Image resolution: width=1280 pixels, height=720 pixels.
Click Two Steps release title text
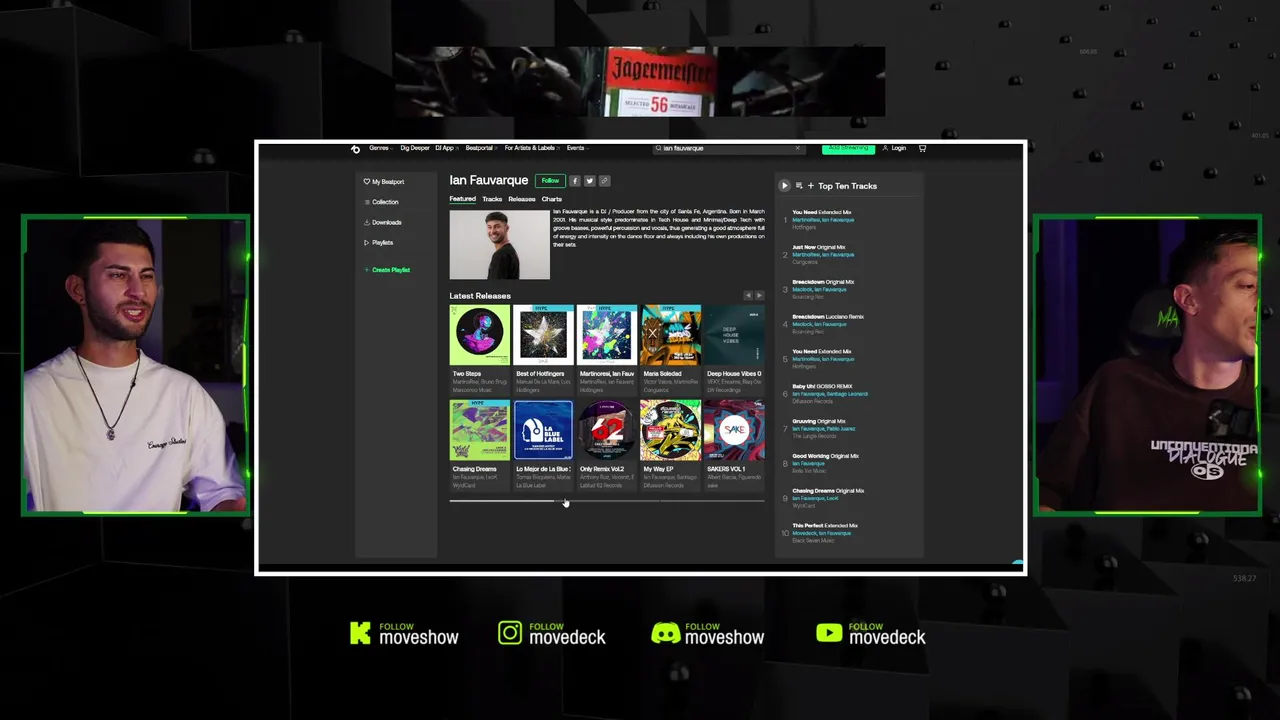pyautogui.click(x=466, y=374)
